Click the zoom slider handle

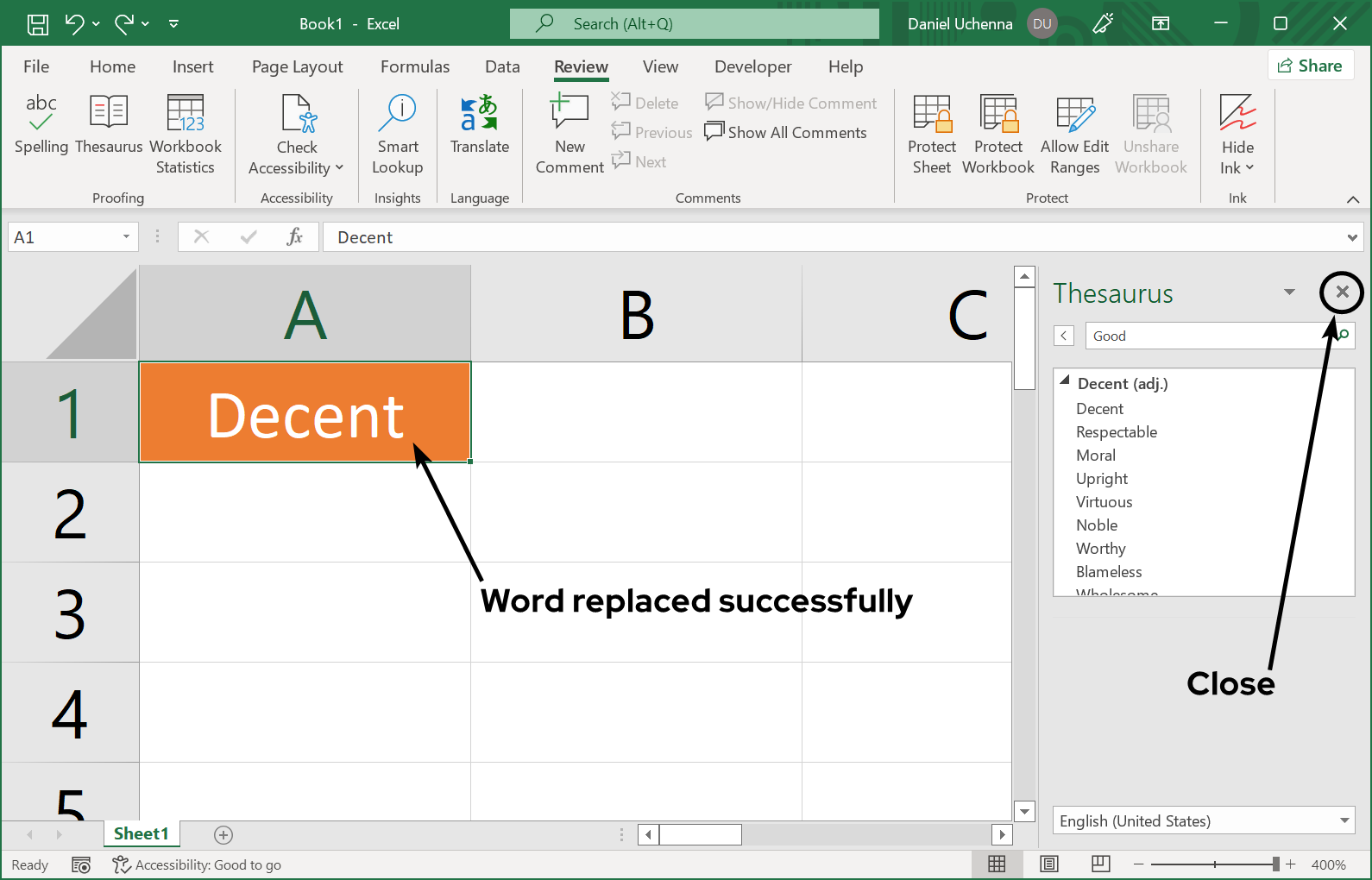[x=1275, y=864]
